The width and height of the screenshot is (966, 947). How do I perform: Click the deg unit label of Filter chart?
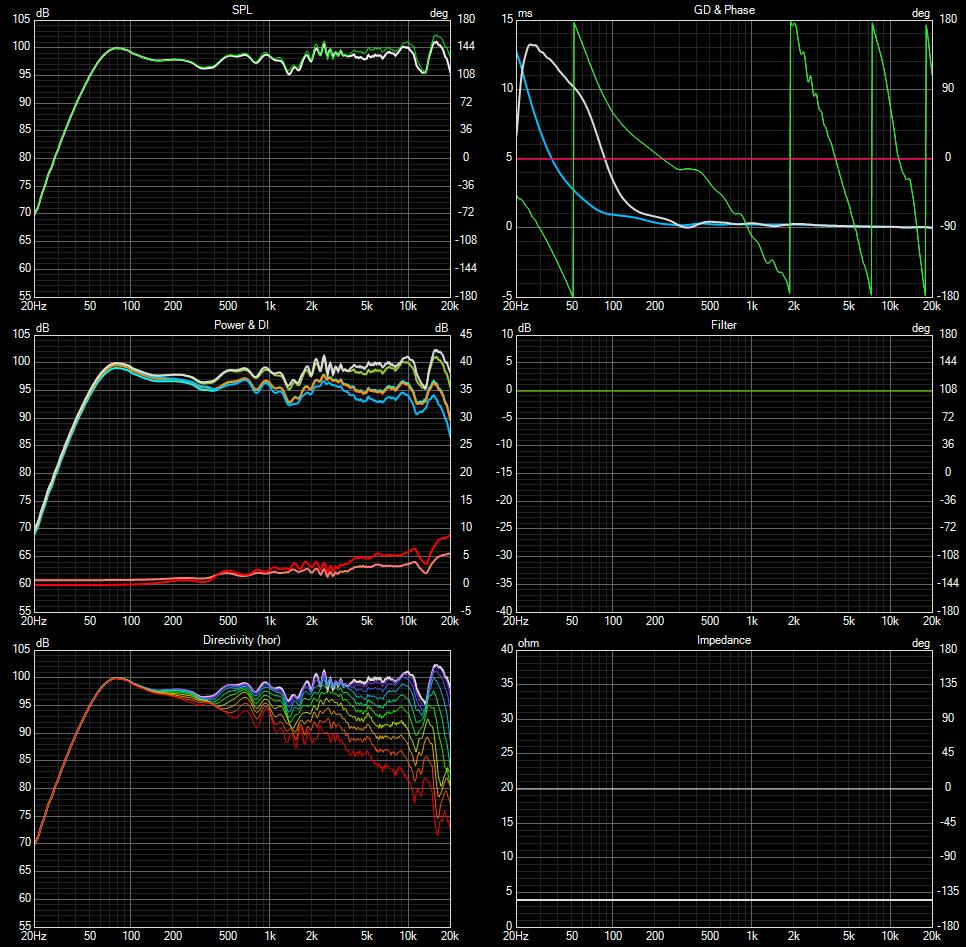(920, 328)
